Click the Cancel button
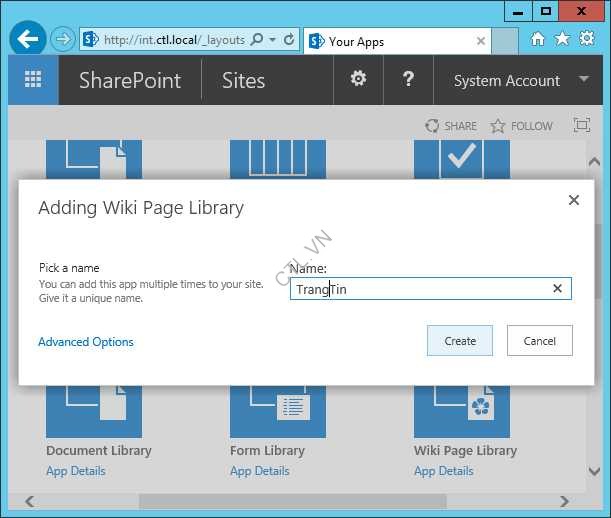Viewport: 611px width, 518px height. (x=539, y=341)
